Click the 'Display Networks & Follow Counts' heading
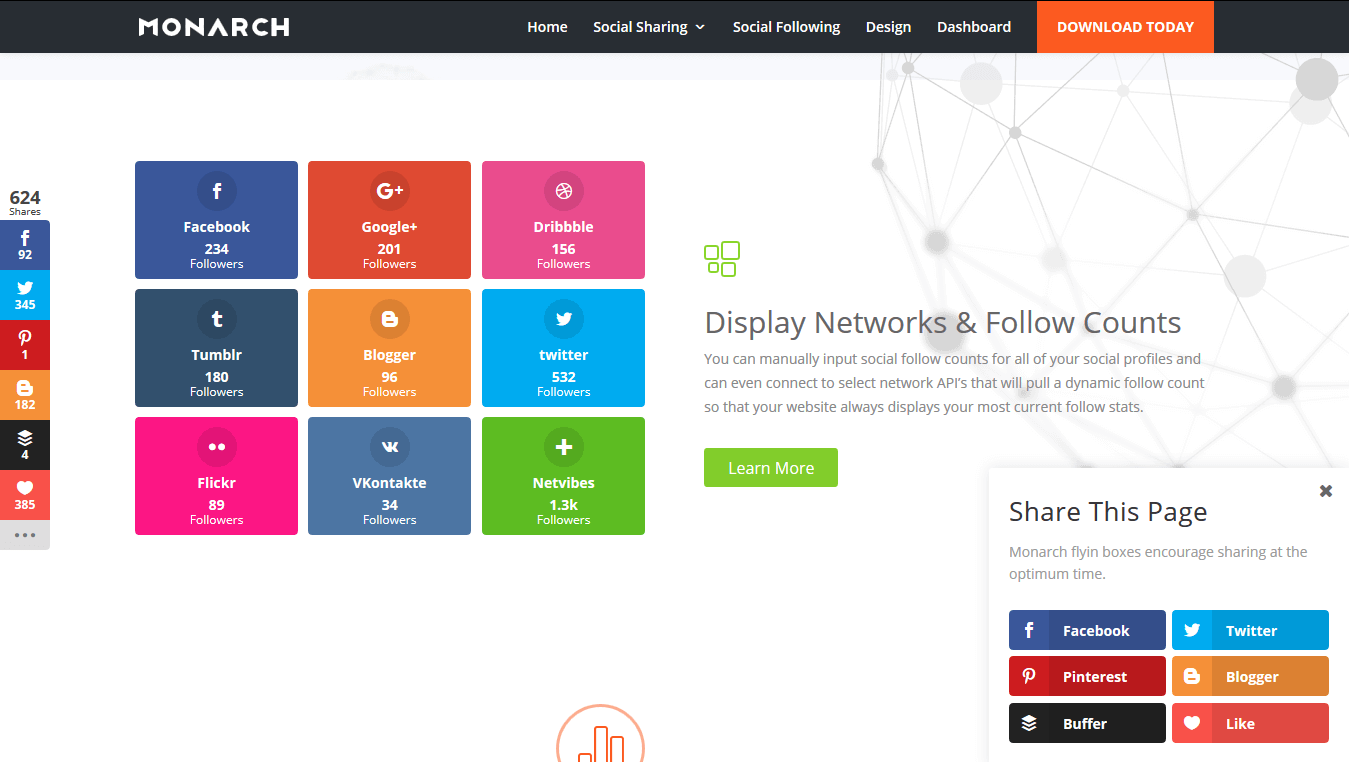This screenshot has width=1349, height=762. pyautogui.click(x=943, y=323)
